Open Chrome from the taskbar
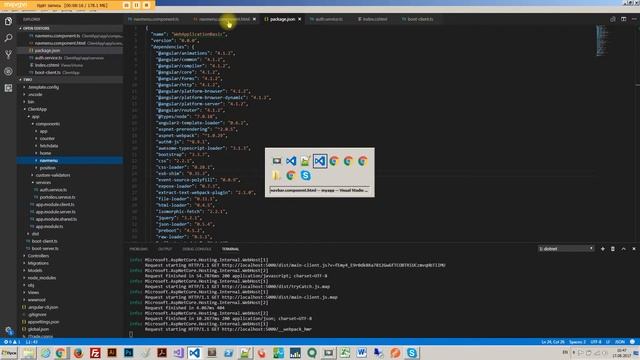 click(61, 353)
